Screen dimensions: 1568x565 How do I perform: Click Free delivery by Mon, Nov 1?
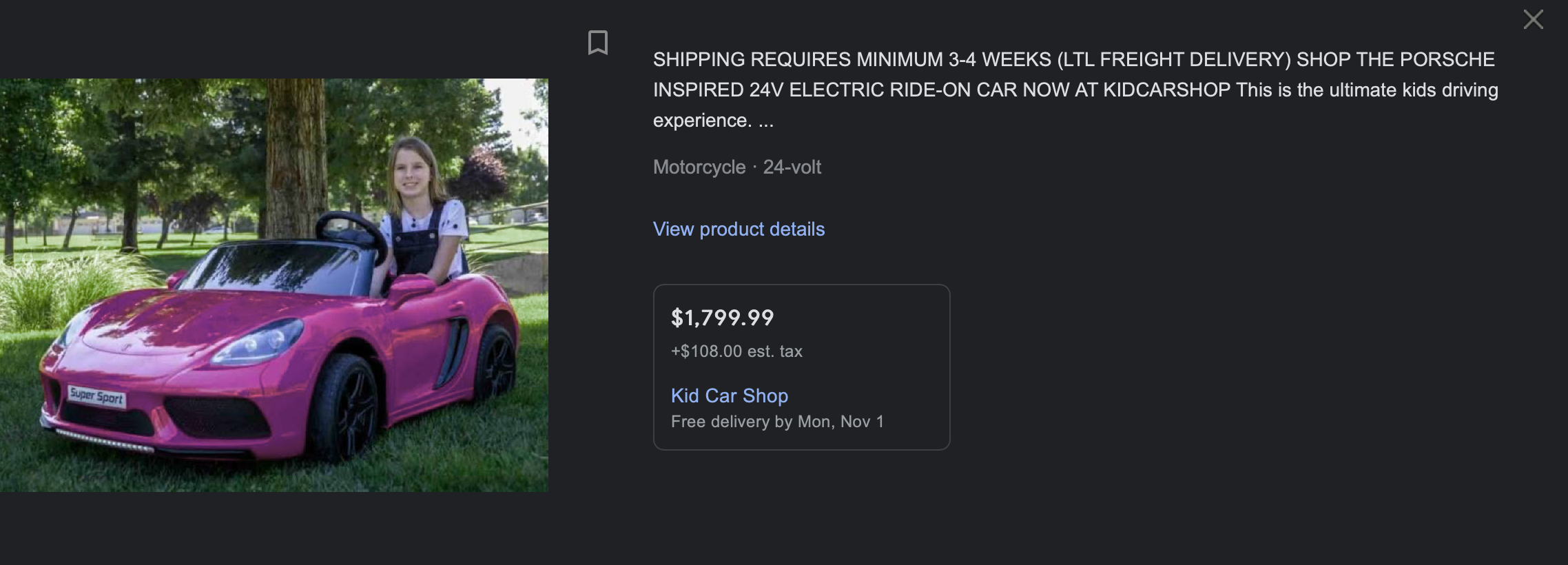(x=776, y=422)
